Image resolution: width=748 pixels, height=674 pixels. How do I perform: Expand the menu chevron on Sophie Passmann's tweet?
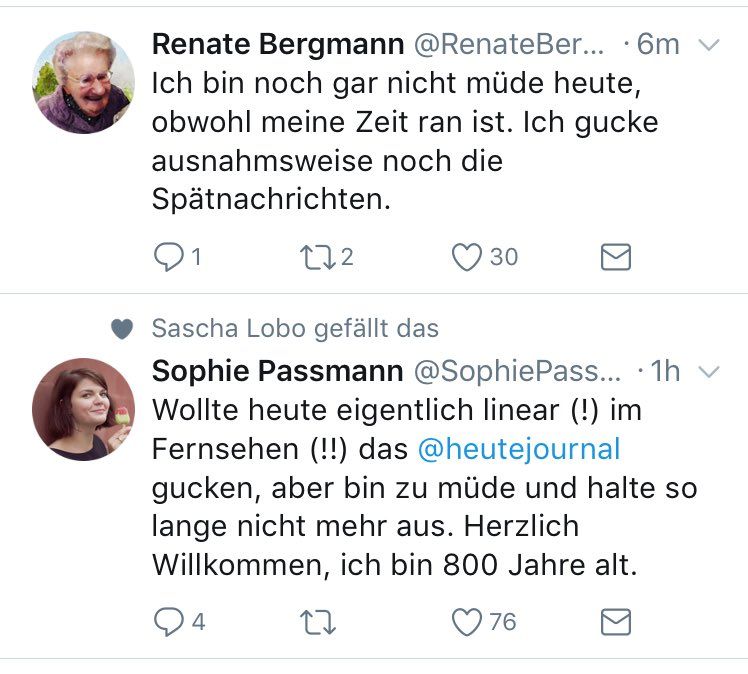(709, 372)
